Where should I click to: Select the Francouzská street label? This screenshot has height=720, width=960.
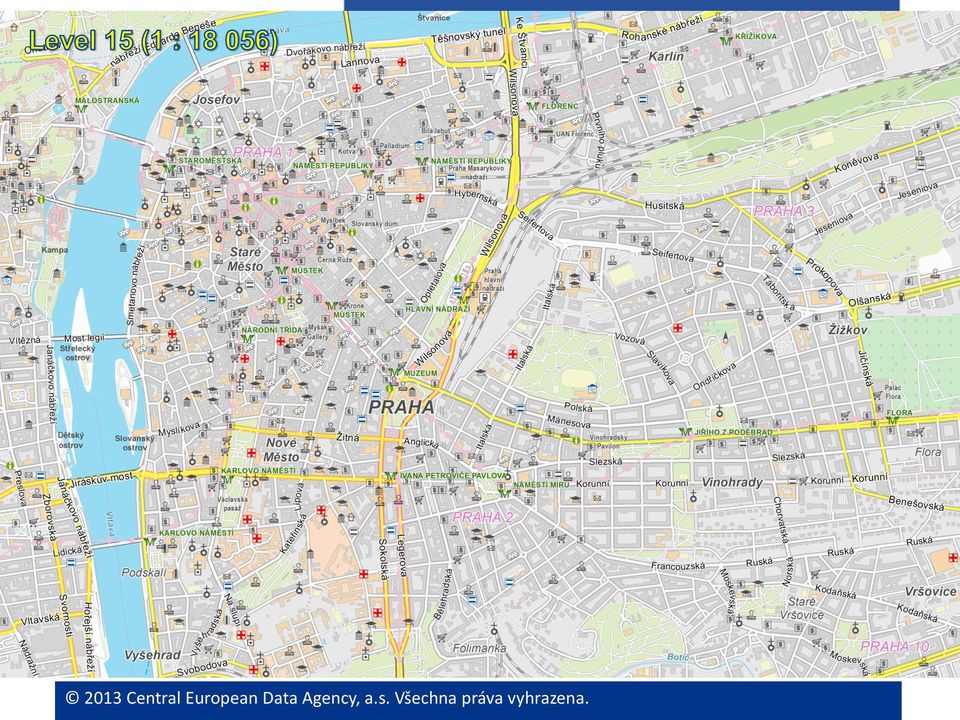[x=678, y=566]
